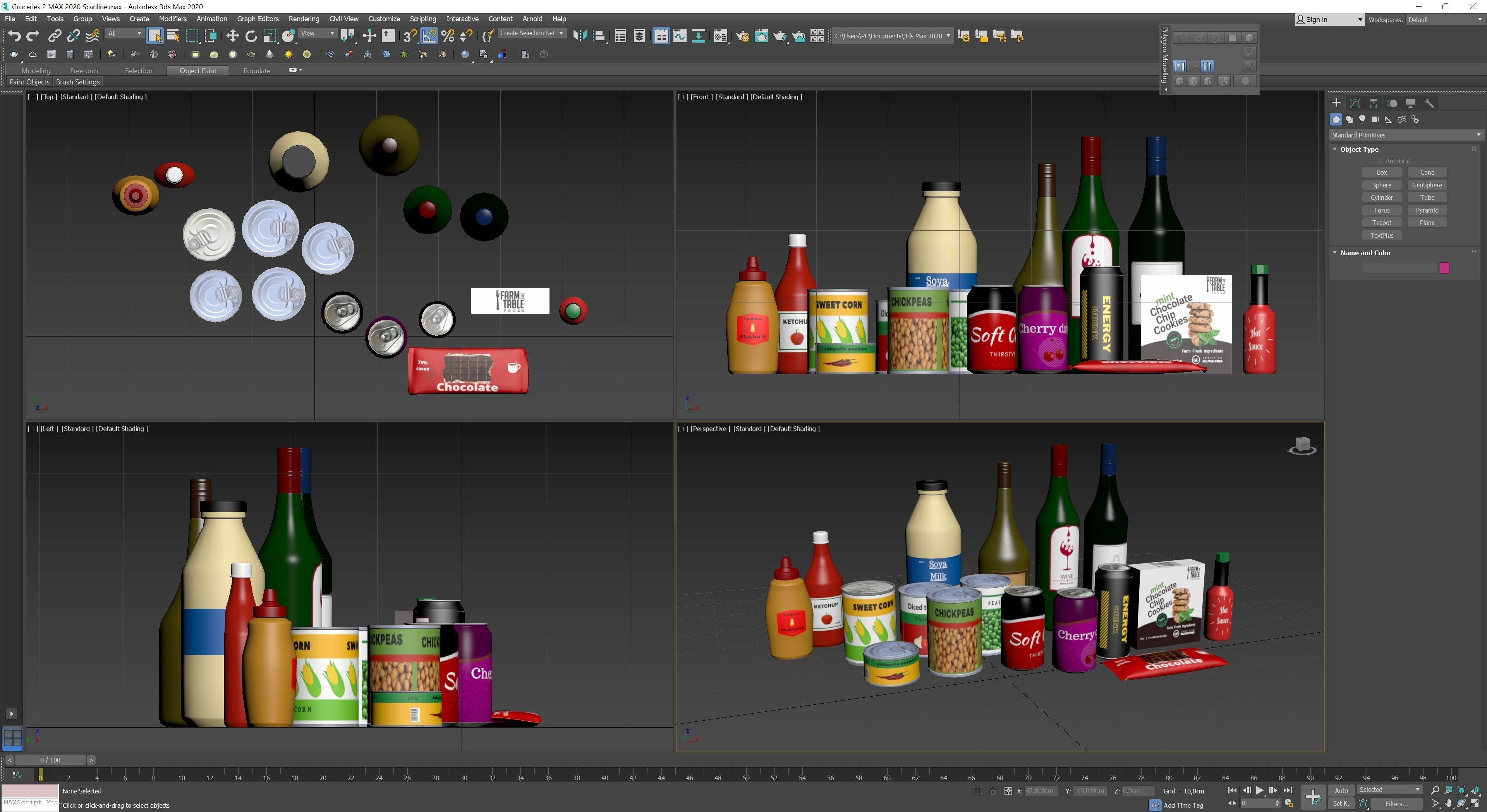
Task: Toggle the Selection Lock padlock
Action: click(992, 791)
